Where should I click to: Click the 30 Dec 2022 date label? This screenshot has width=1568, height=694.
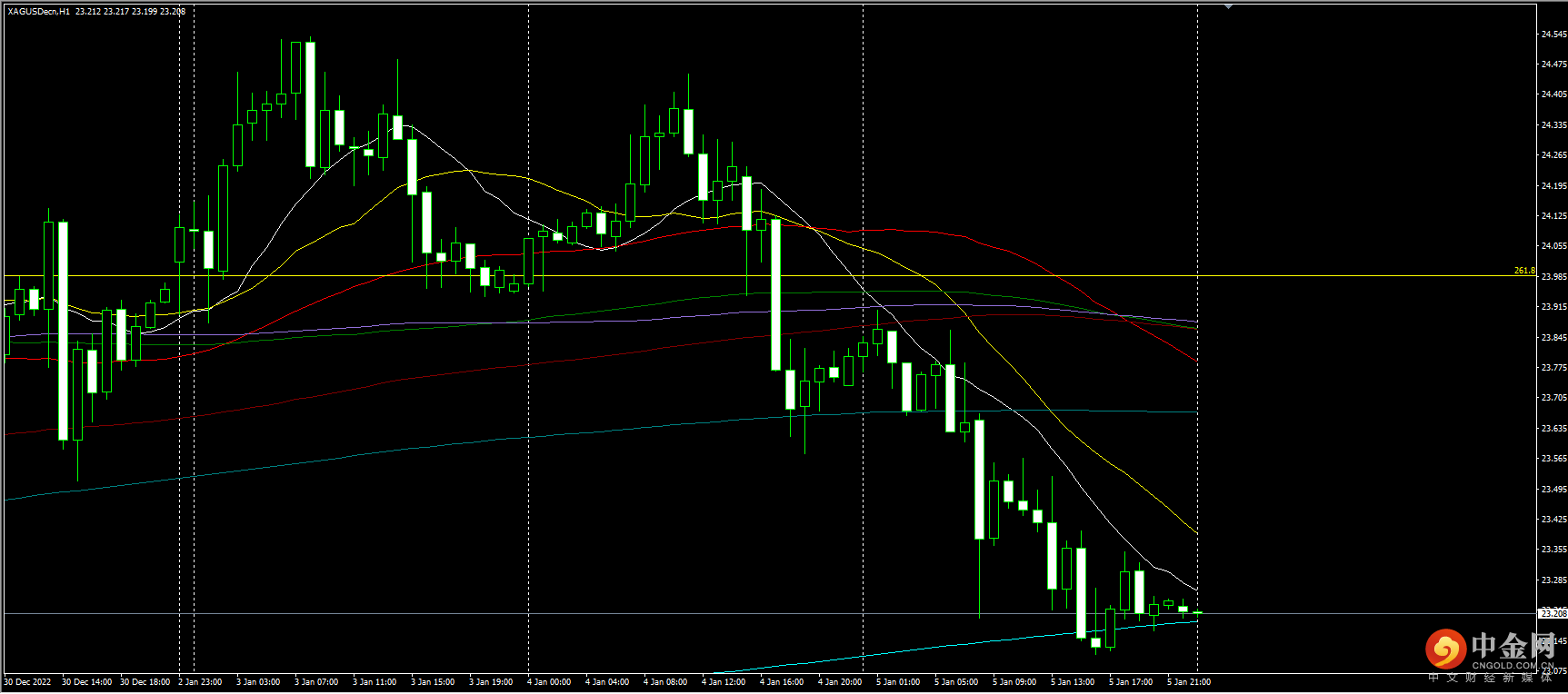pyautogui.click(x=28, y=682)
